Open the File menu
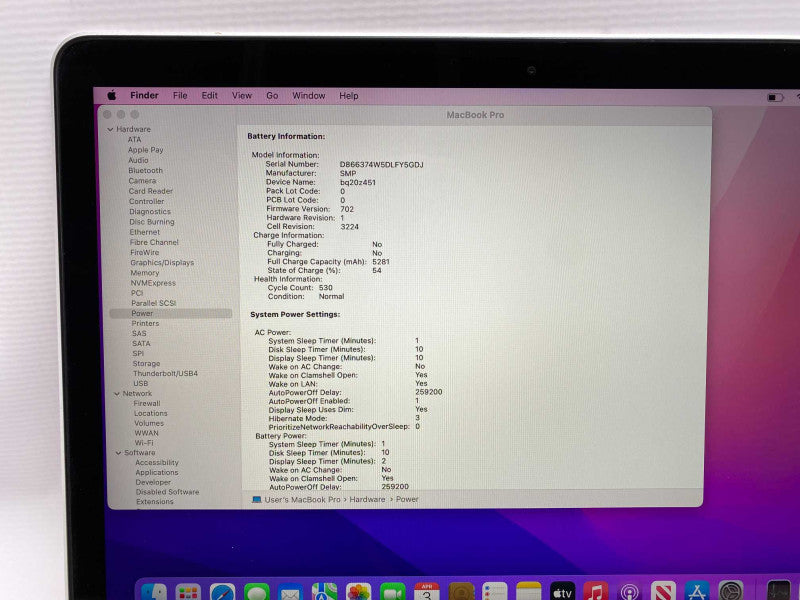The image size is (800, 600). tap(180, 95)
